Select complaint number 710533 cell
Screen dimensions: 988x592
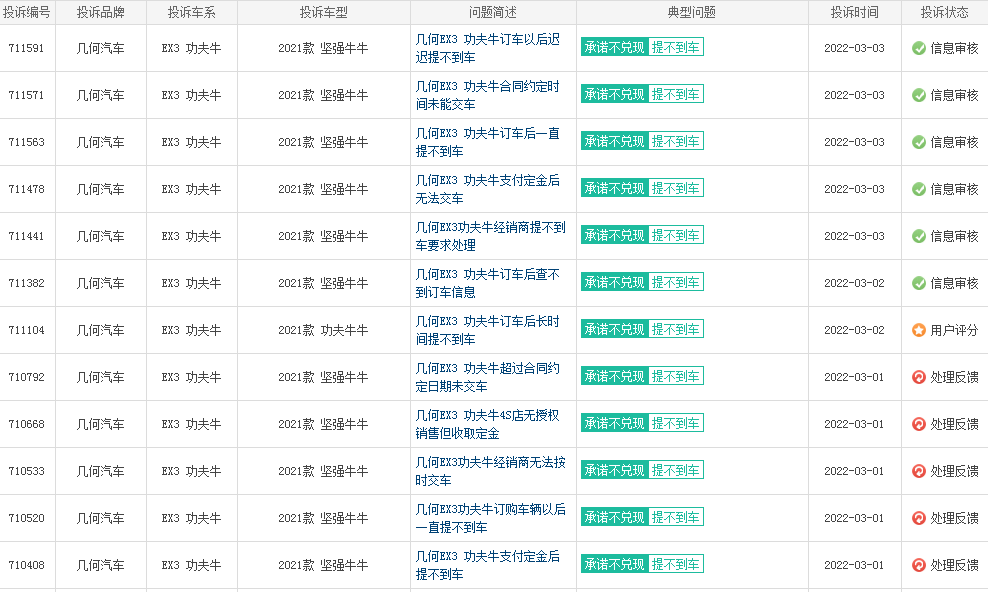(26, 471)
